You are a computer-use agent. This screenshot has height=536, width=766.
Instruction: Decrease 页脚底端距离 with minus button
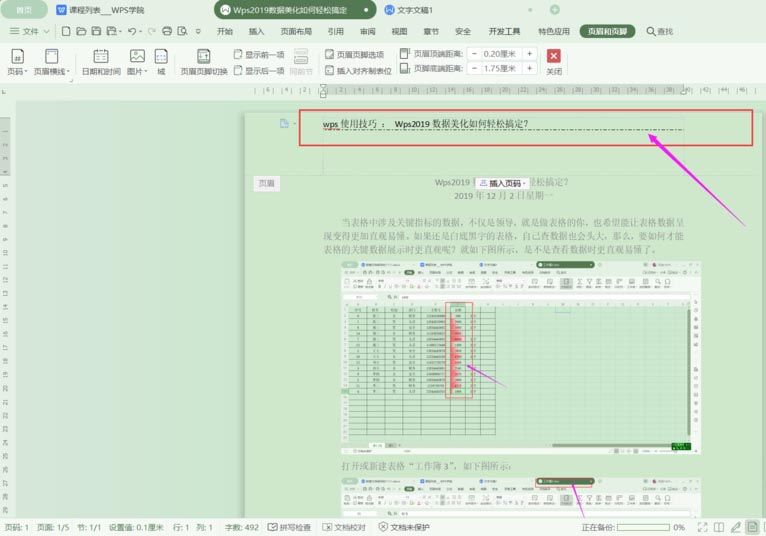click(474, 68)
